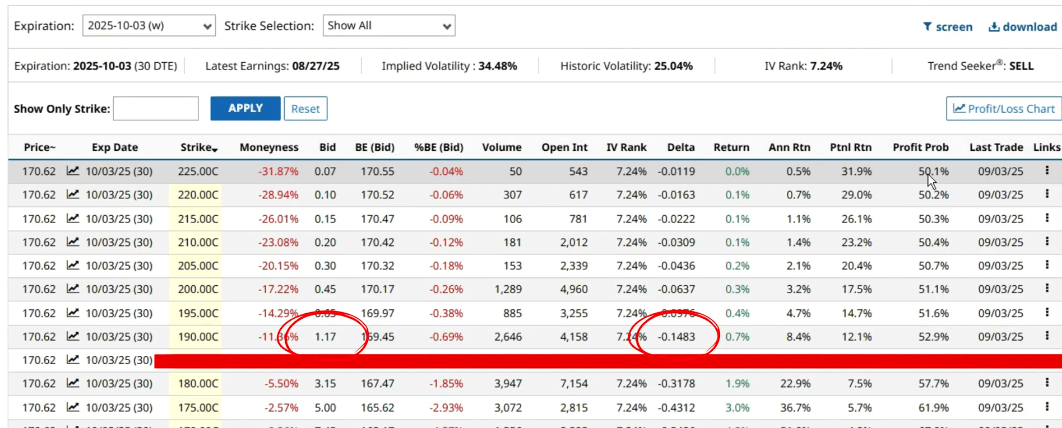The height and width of the screenshot is (428, 1062).
Task: Open chart icon for 215.00C row
Action: pyautogui.click(x=72, y=218)
